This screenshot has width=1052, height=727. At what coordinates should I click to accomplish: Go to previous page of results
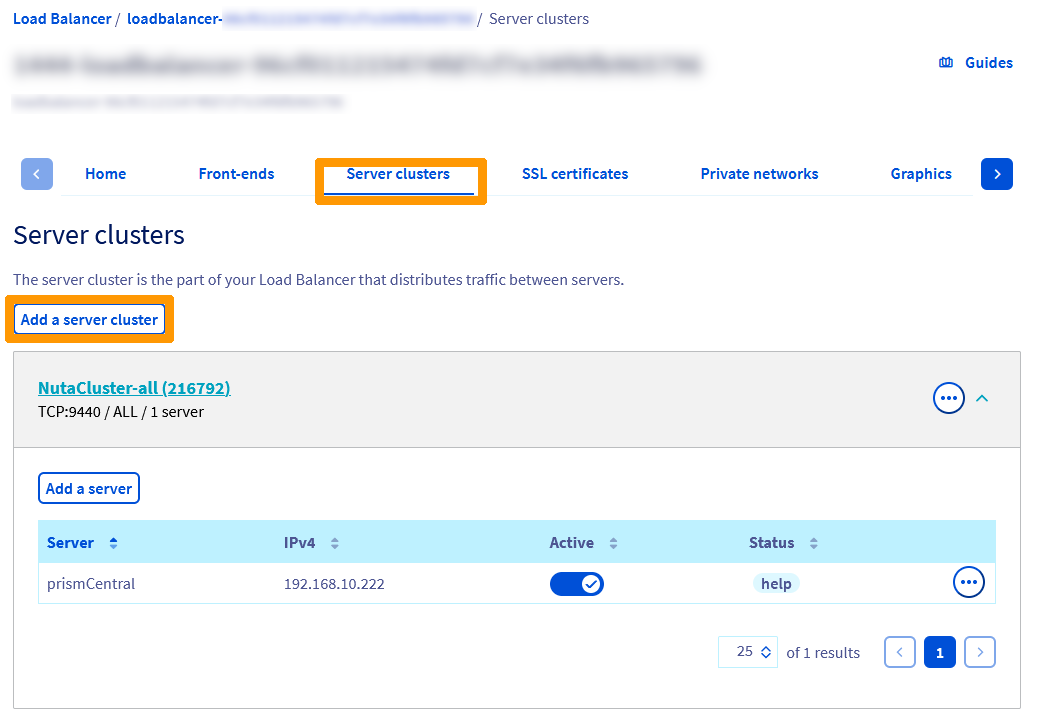899,651
